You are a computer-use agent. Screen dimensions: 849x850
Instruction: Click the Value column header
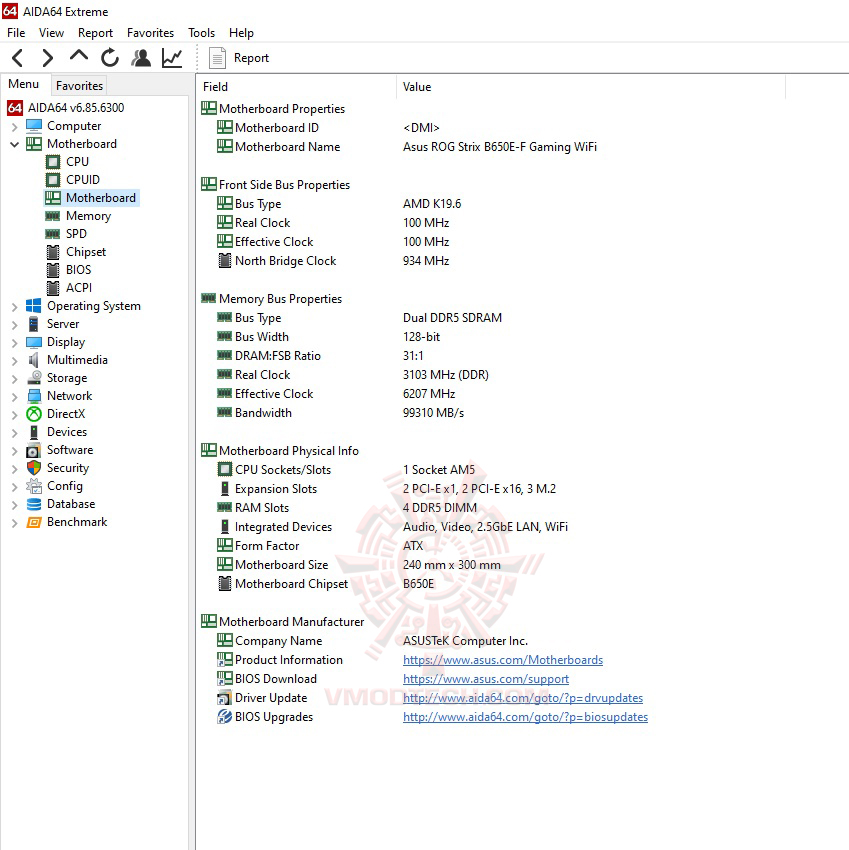[591, 87]
